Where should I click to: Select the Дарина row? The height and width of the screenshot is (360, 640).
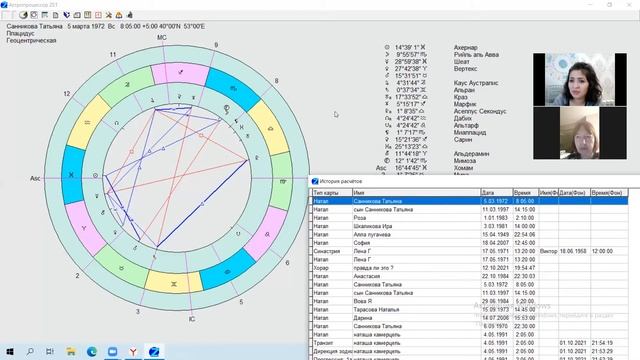coord(470,318)
